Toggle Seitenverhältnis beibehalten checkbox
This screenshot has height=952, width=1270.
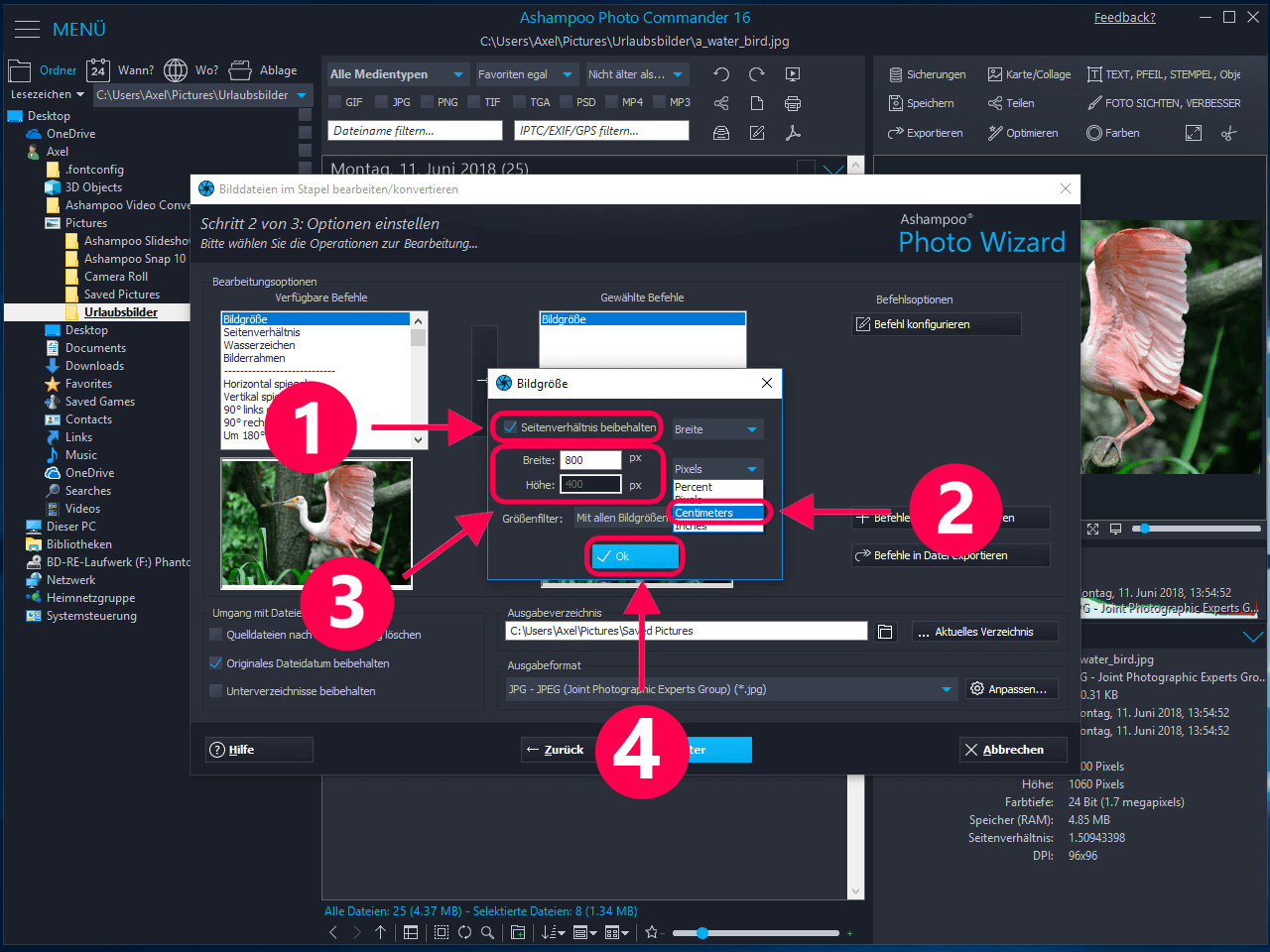(510, 427)
